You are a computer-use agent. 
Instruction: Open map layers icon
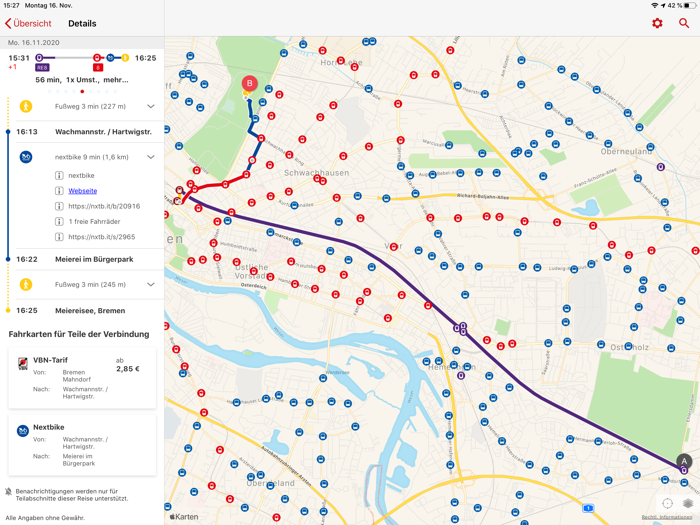click(688, 504)
